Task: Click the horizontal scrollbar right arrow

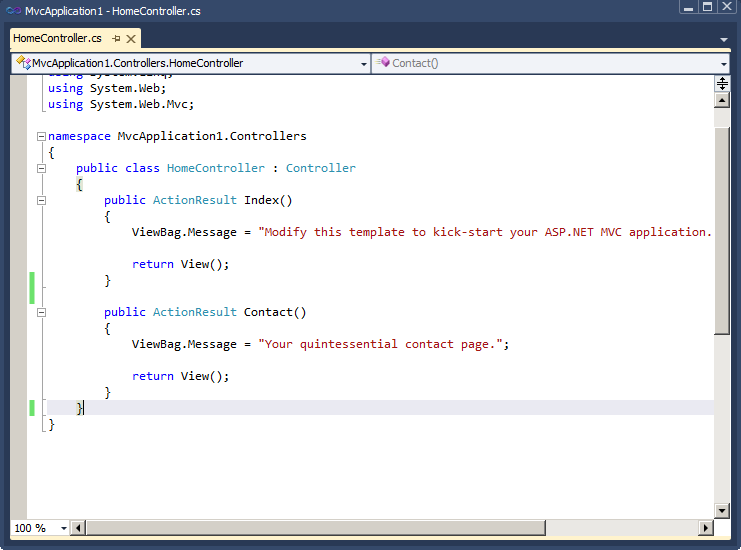Action: [x=706, y=528]
